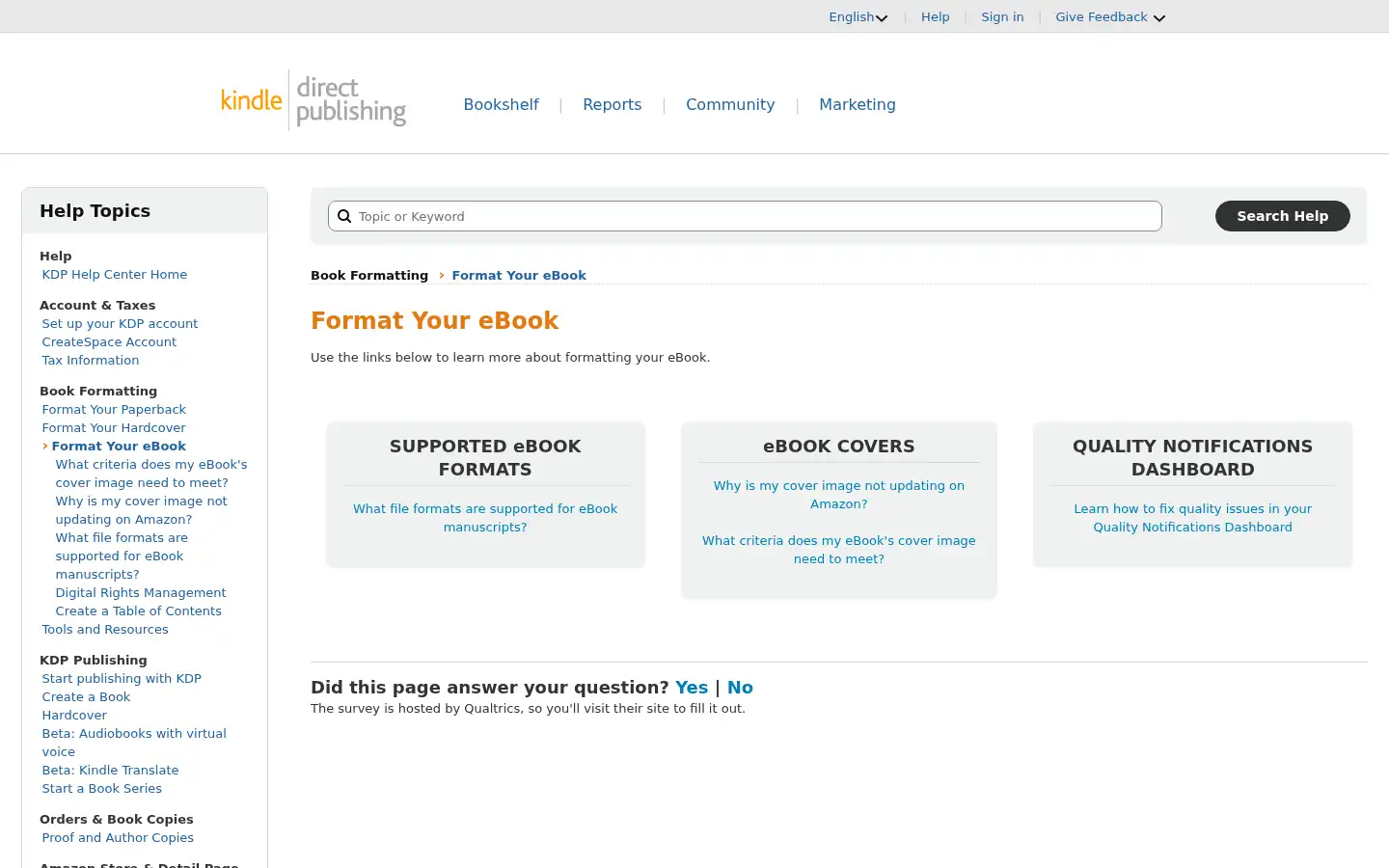The height and width of the screenshot is (868, 1389).
Task: Open sidebar link about cover image not updating
Action: (142, 510)
